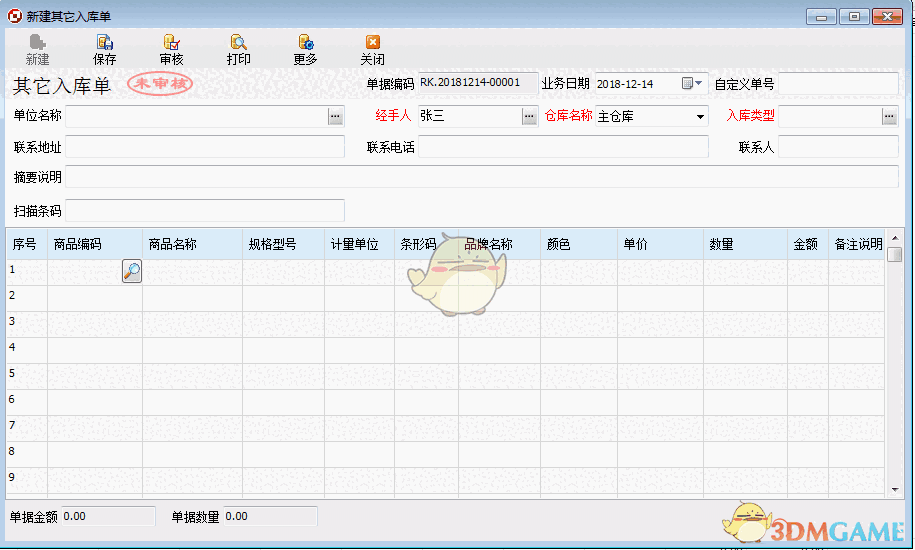
Task: Open the magnifier lookup in row 1
Action: [x=132, y=271]
